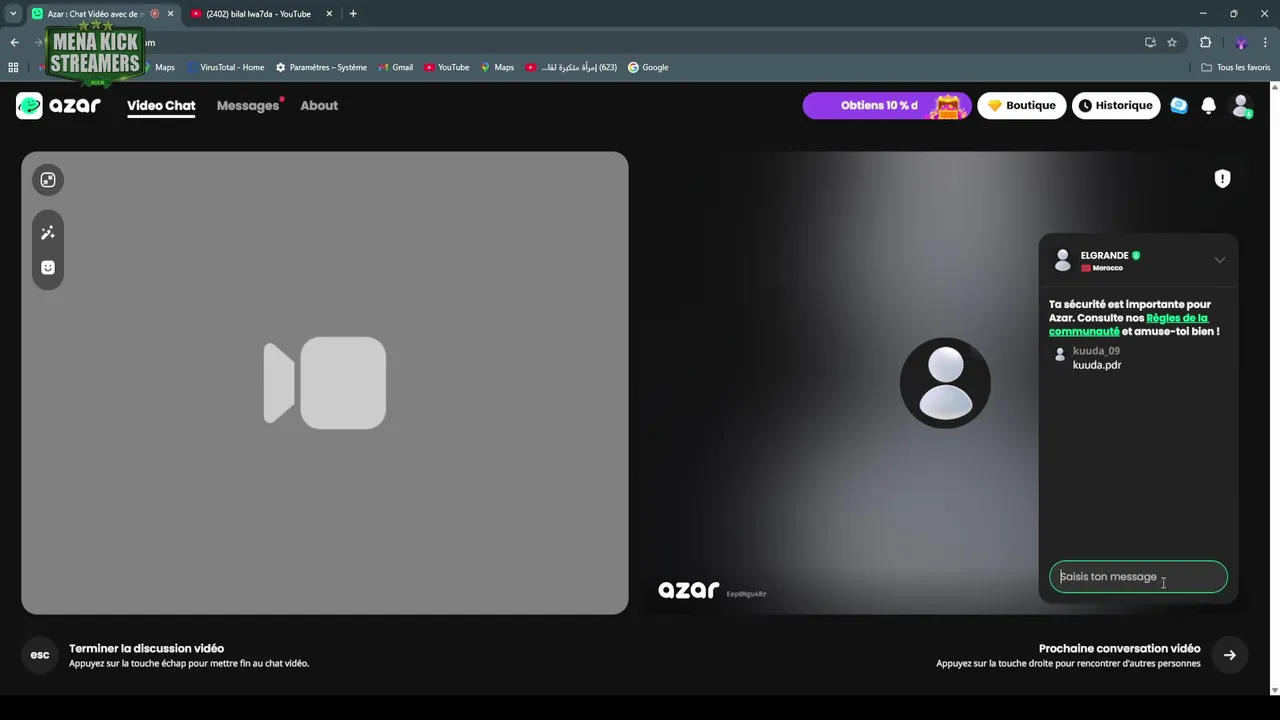
Task: Open the face filter sticker tool
Action: (48, 267)
